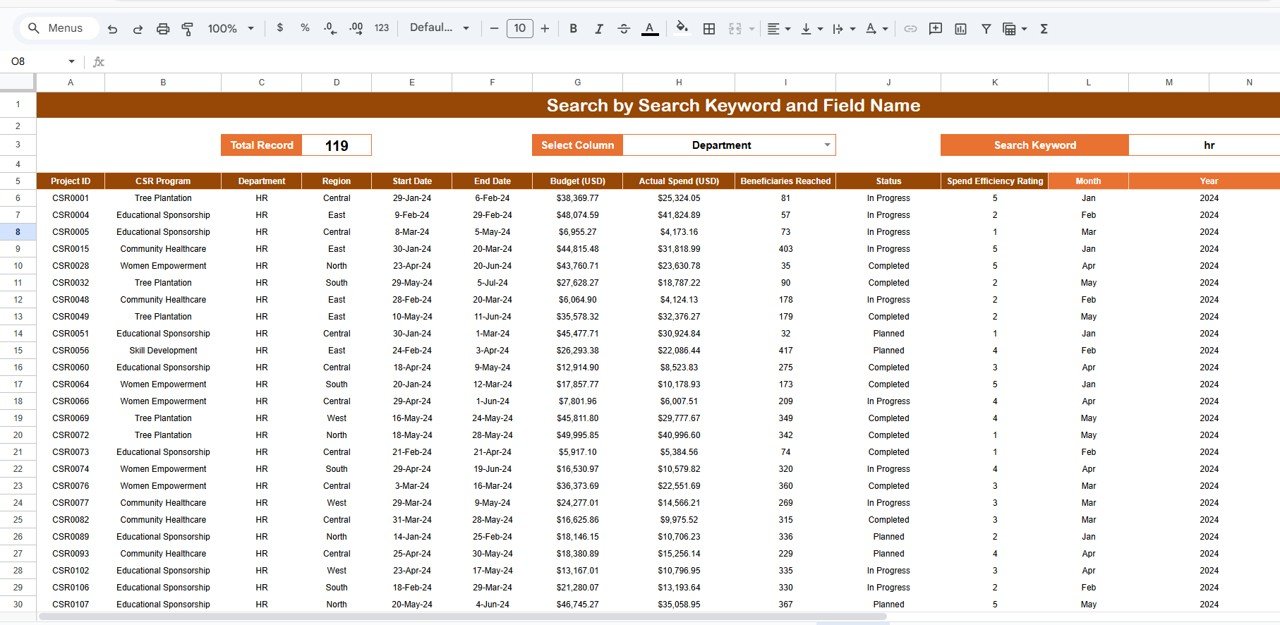This screenshot has width=1280, height=625.
Task: Open the Default font family dropdown
Action: [439, 29]
